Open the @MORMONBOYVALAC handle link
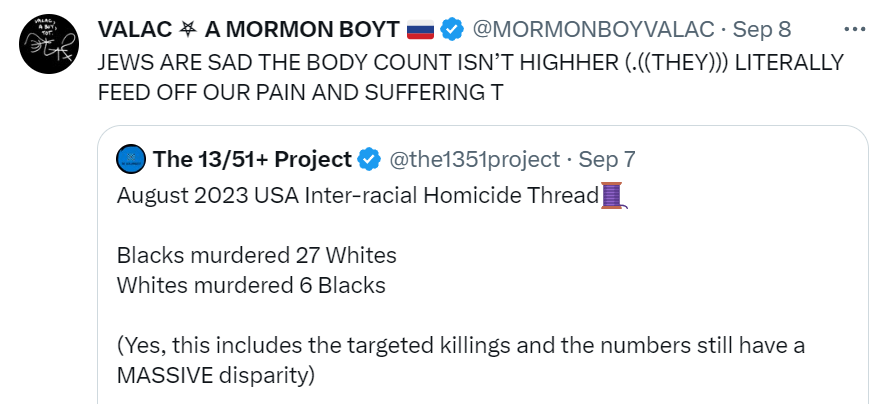 click(593, 29)
